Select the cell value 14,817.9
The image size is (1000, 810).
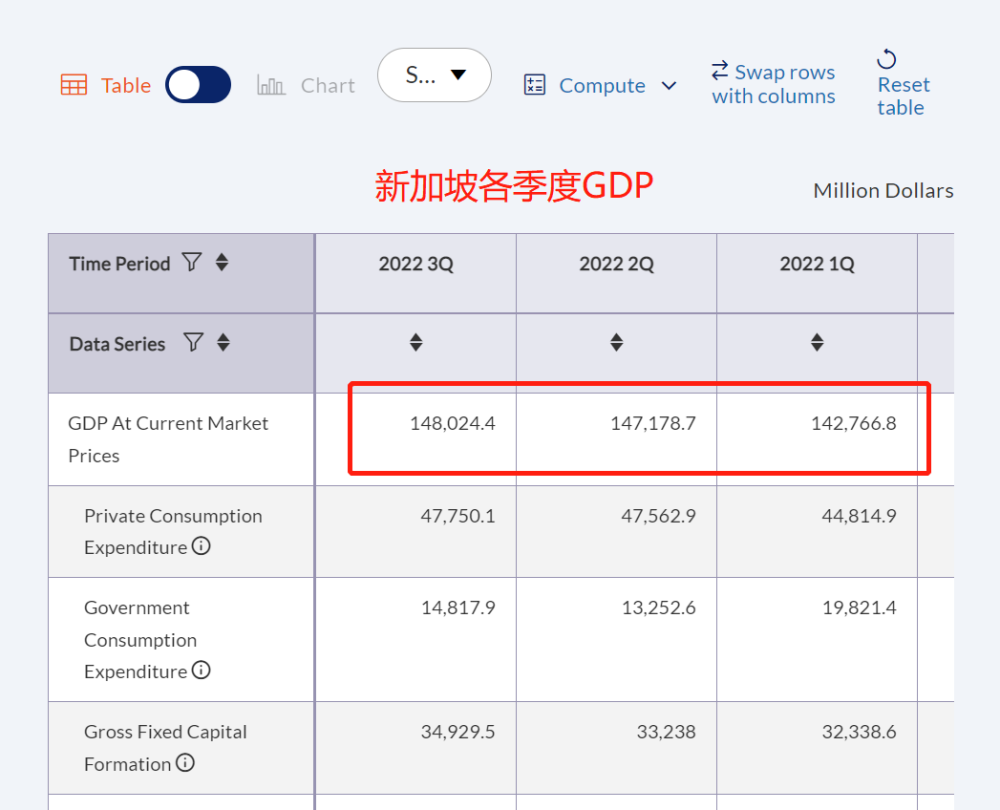click(x=458, y=608)
